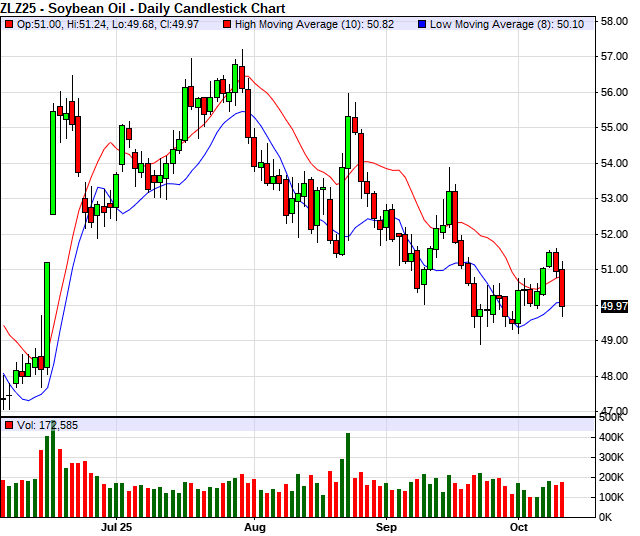
Task: Click the Low Moving Average blue swatch
Action: coord(422,24)
